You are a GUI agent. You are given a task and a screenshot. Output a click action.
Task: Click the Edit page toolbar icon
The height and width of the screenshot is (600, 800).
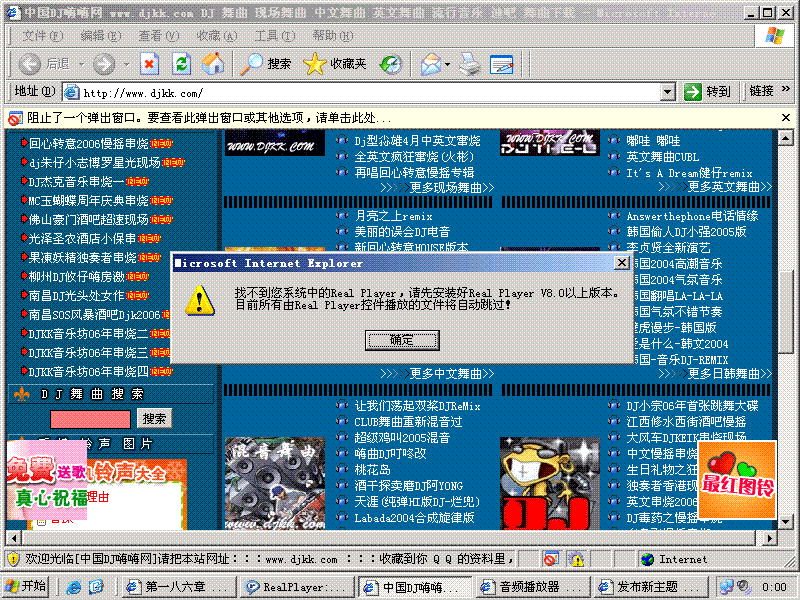tap(502, 64)
